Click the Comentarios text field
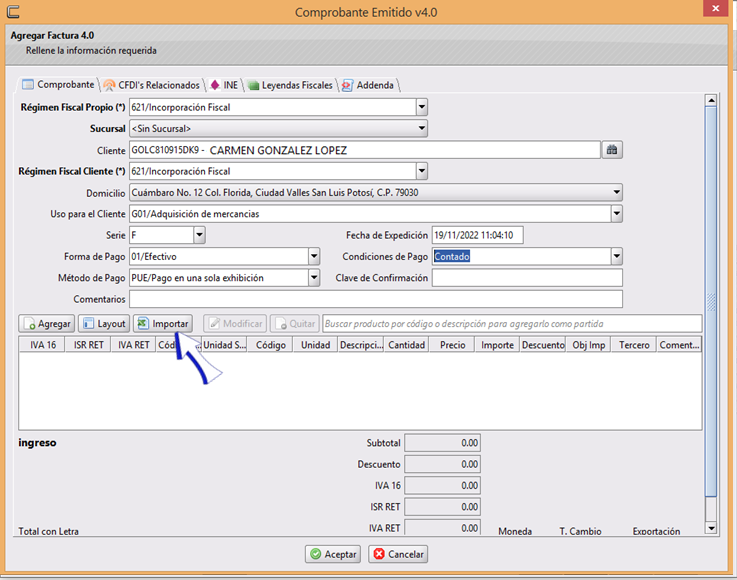 click(x=376, y=299)
